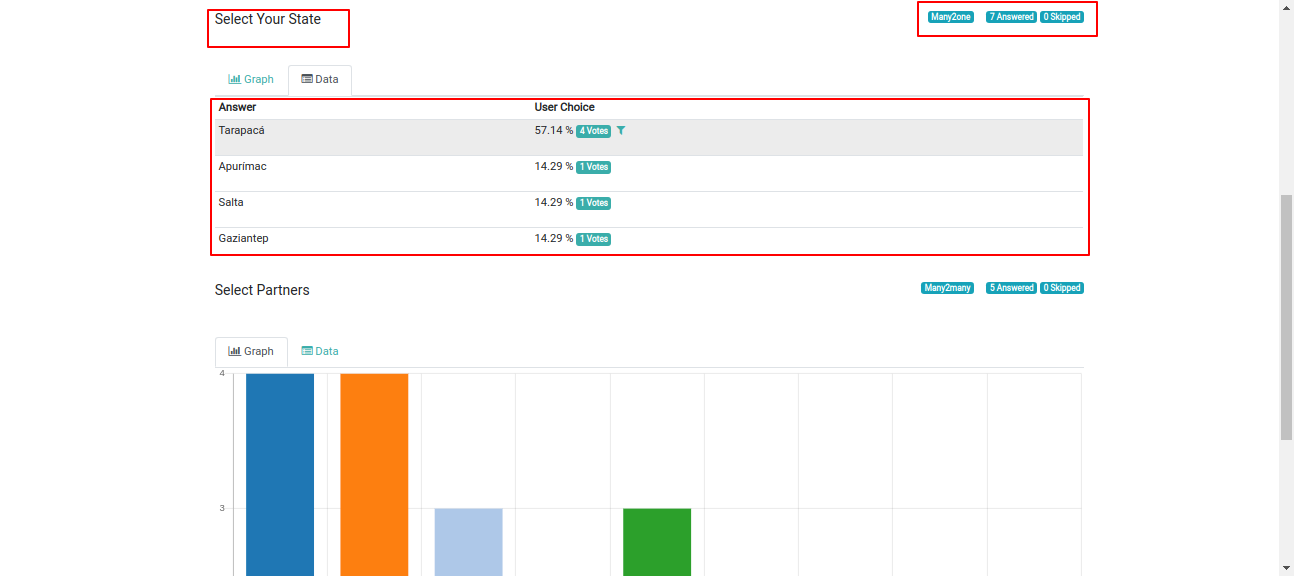Screen dimensions: 1294x576
Task: Click the 4 Votes badge for Tarapacá
Action: tap(593, 131)
